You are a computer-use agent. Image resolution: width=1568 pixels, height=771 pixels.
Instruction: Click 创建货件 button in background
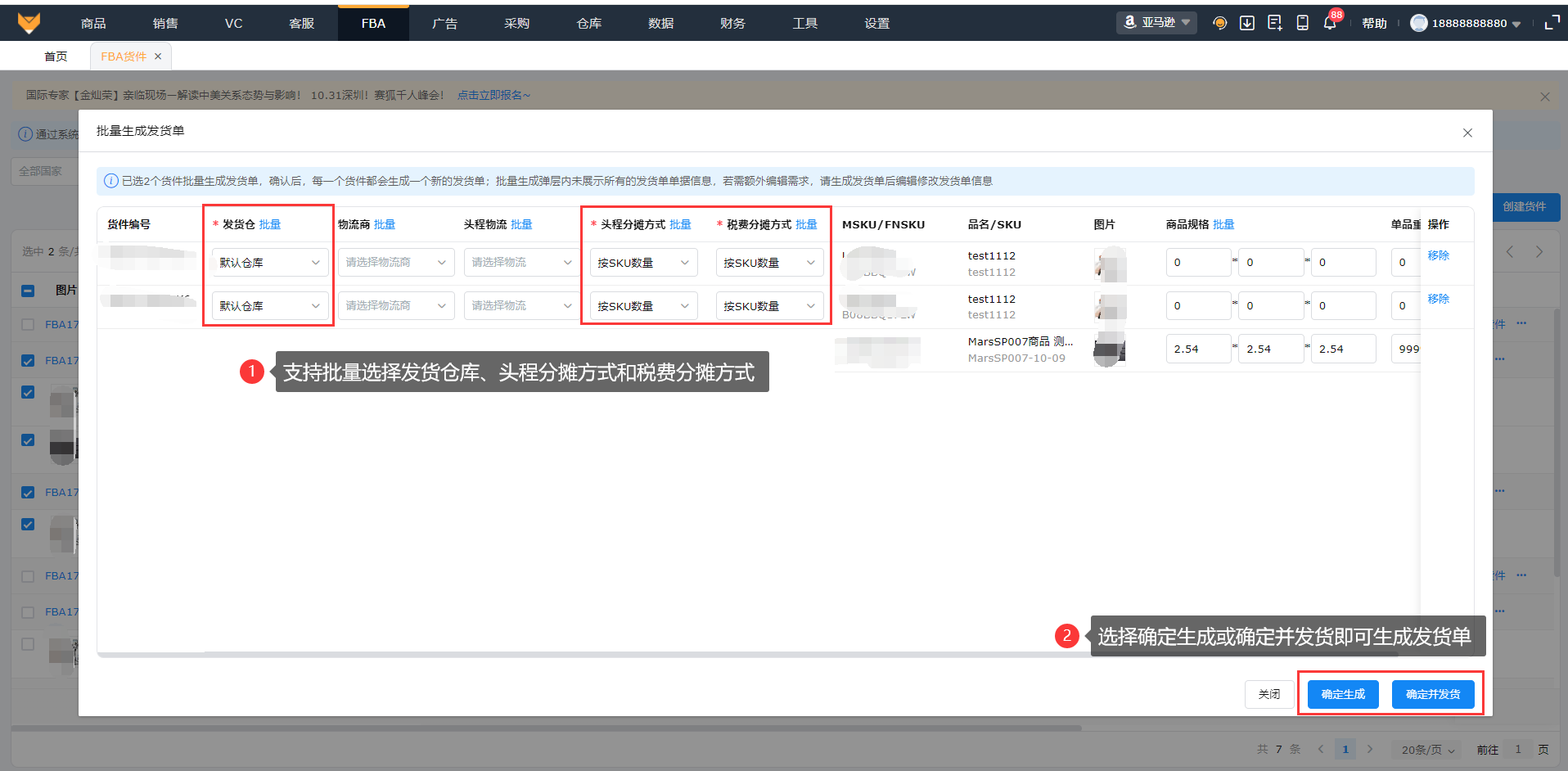coord(1524,206)
